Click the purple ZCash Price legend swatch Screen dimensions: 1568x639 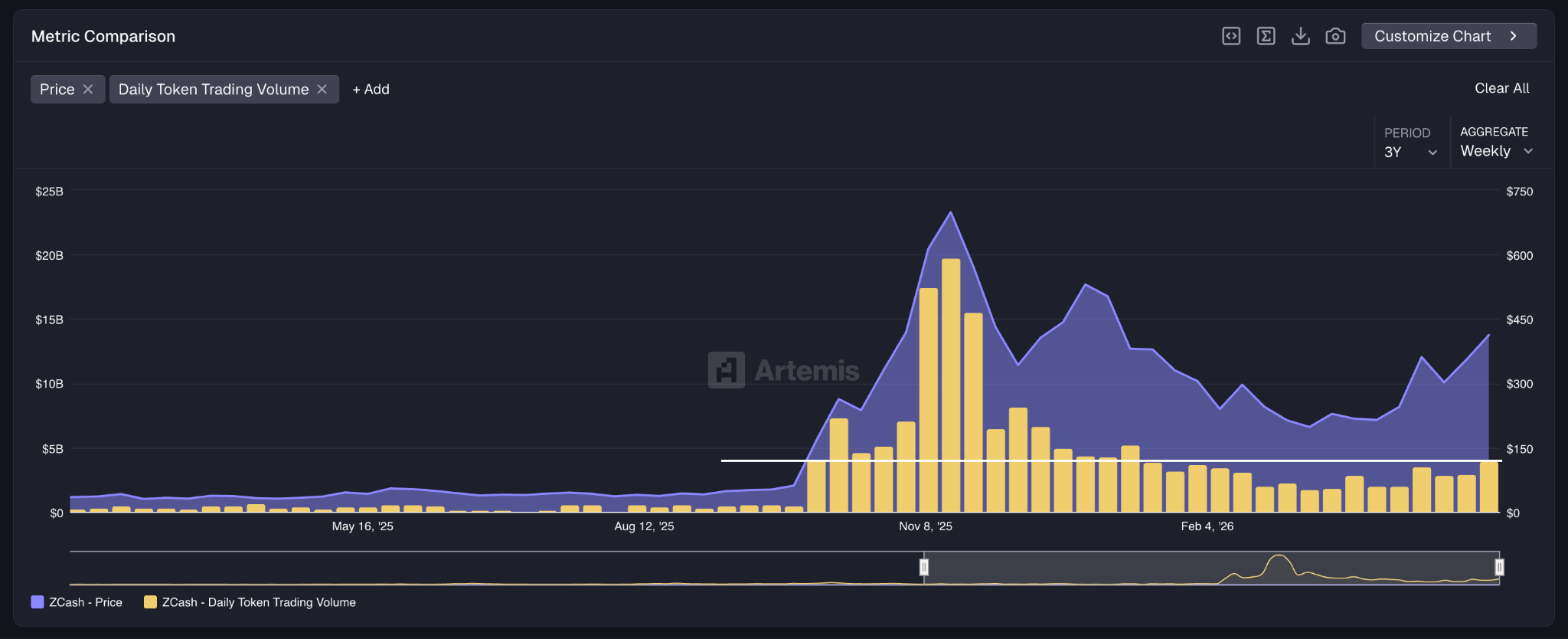[38, 602]
